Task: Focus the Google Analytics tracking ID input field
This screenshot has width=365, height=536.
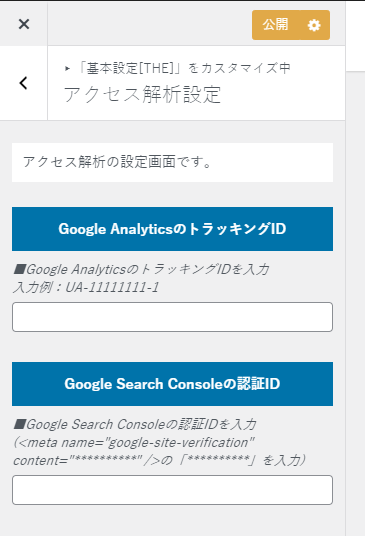Action: 172,317
